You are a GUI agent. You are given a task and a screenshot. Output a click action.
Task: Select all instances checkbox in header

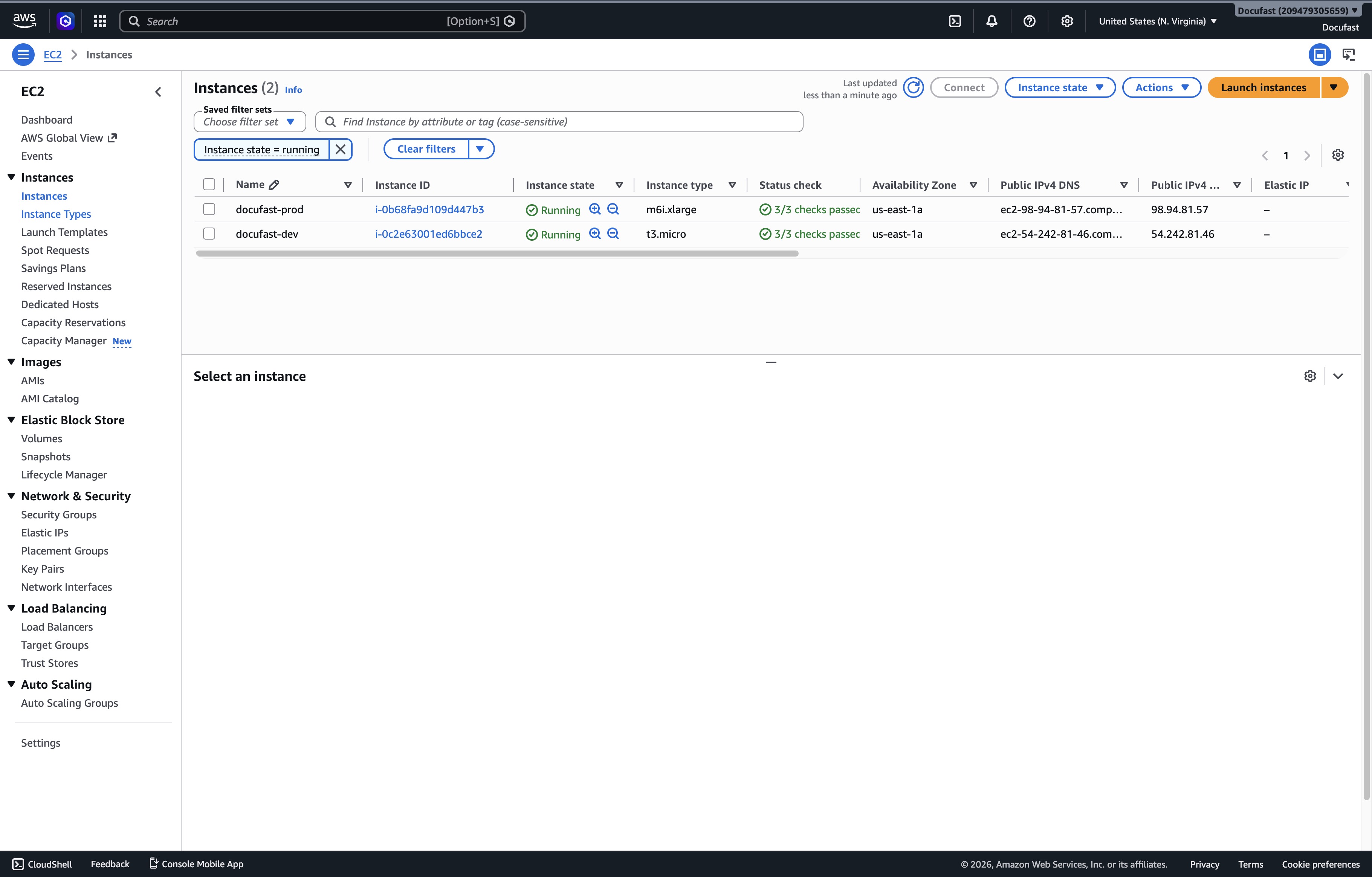click(x=209, y=184)
